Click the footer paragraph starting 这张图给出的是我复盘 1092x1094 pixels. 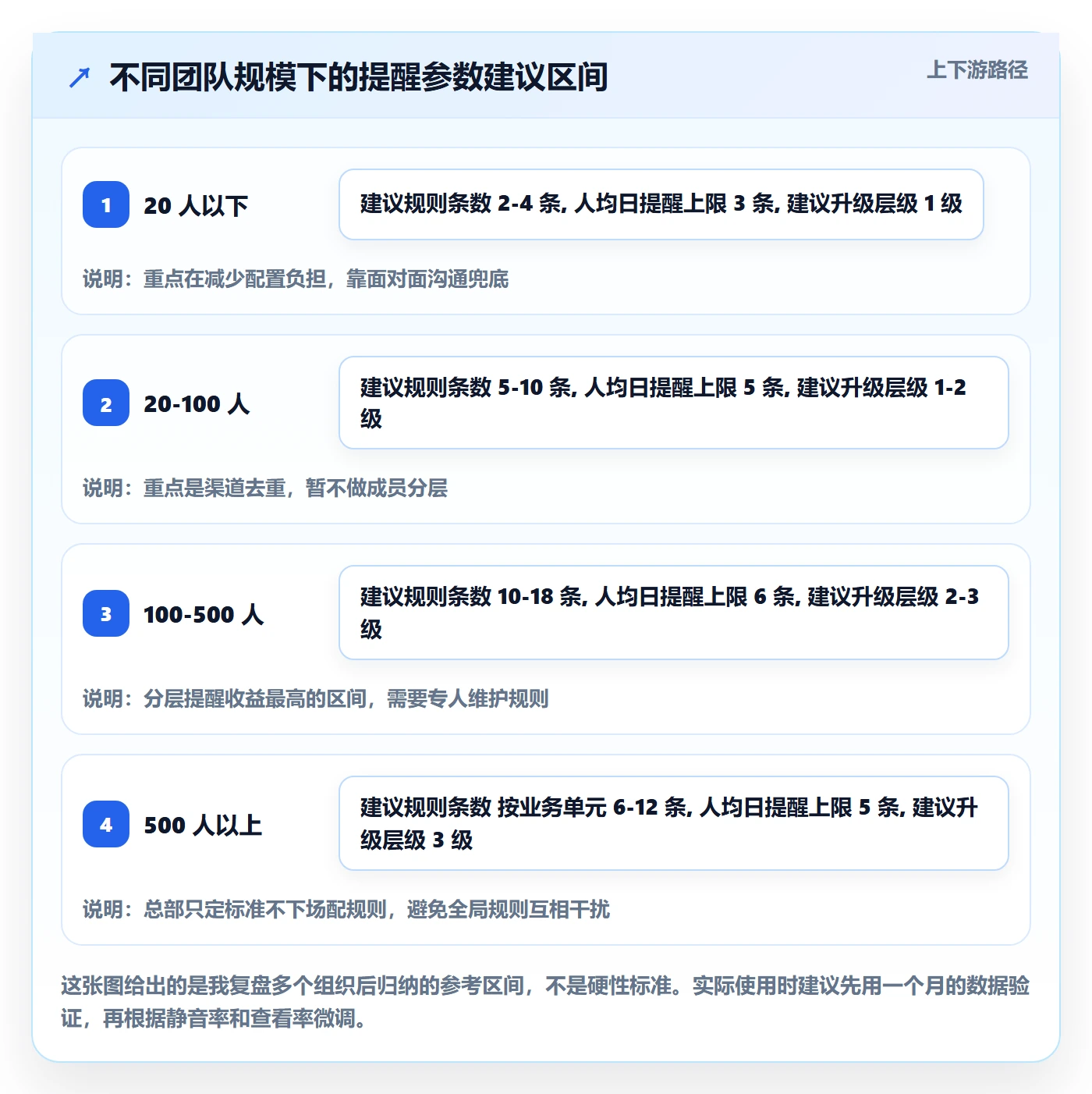click(545, 1002)
